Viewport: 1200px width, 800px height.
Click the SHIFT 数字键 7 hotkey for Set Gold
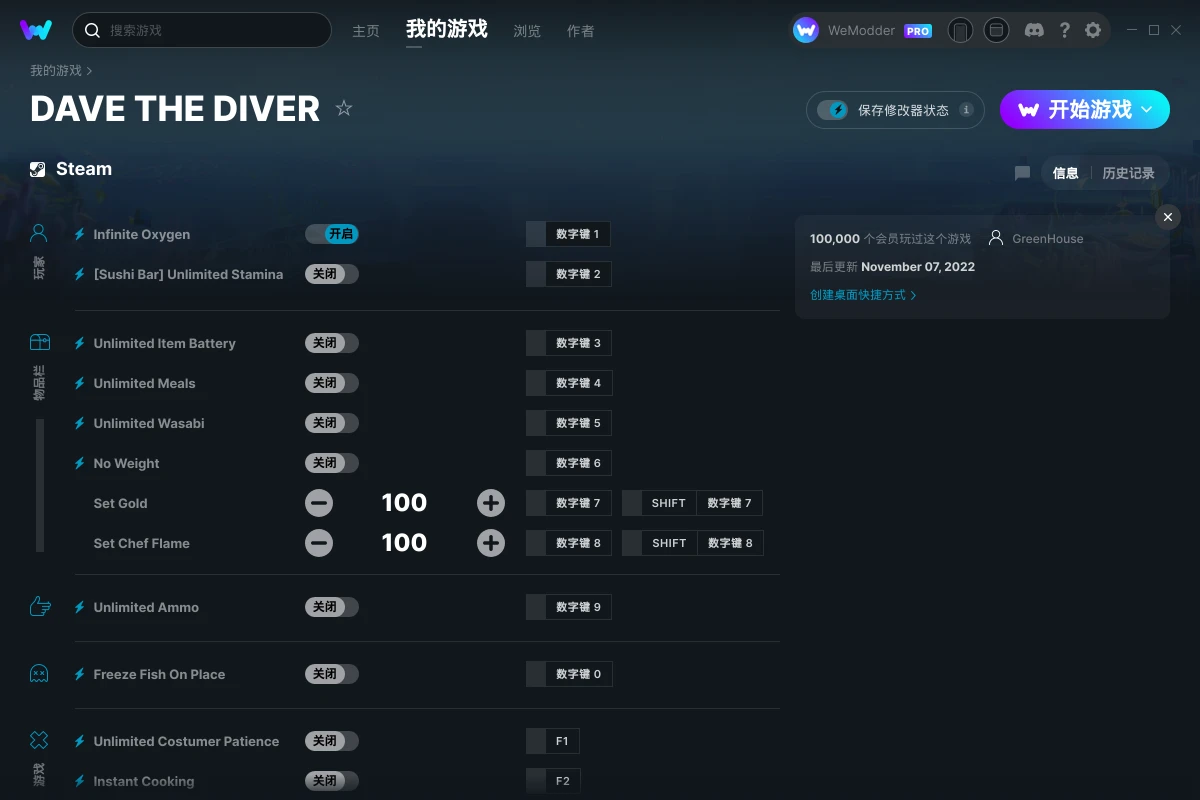click(692, 503)
